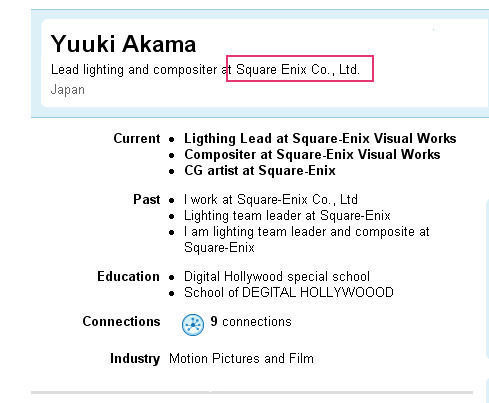Viewport: 489px width, 403px height.
Task: Open CG artist at Square-Enix position
Action: point(260,171)
